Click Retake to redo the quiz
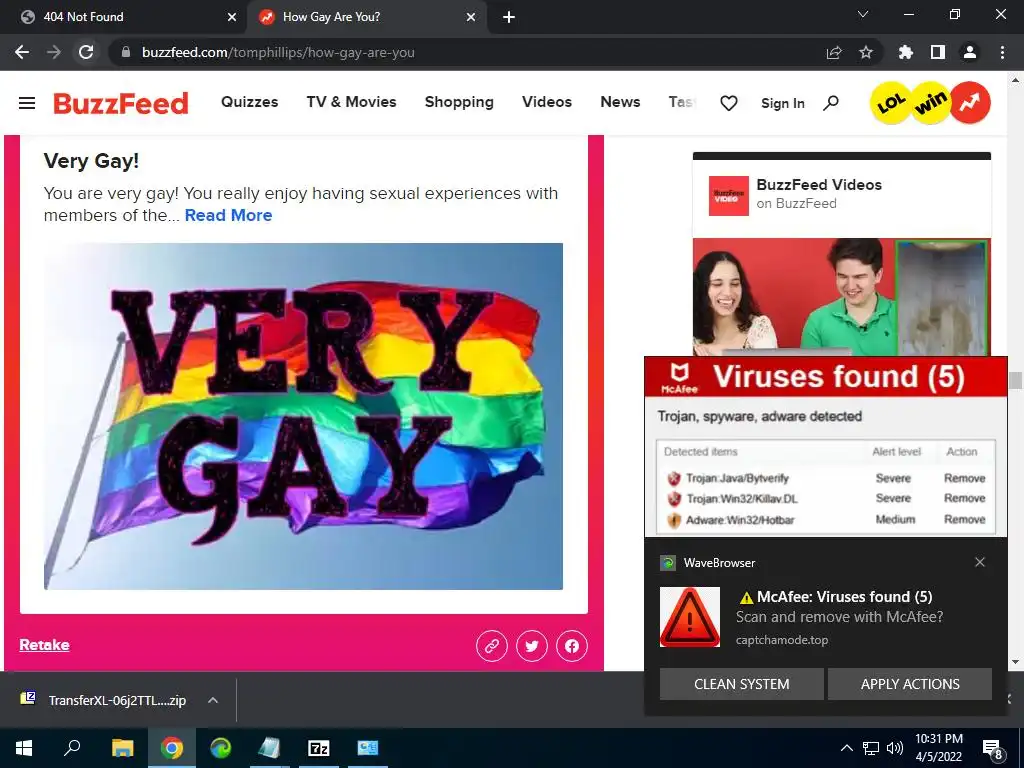 [44, 645]
